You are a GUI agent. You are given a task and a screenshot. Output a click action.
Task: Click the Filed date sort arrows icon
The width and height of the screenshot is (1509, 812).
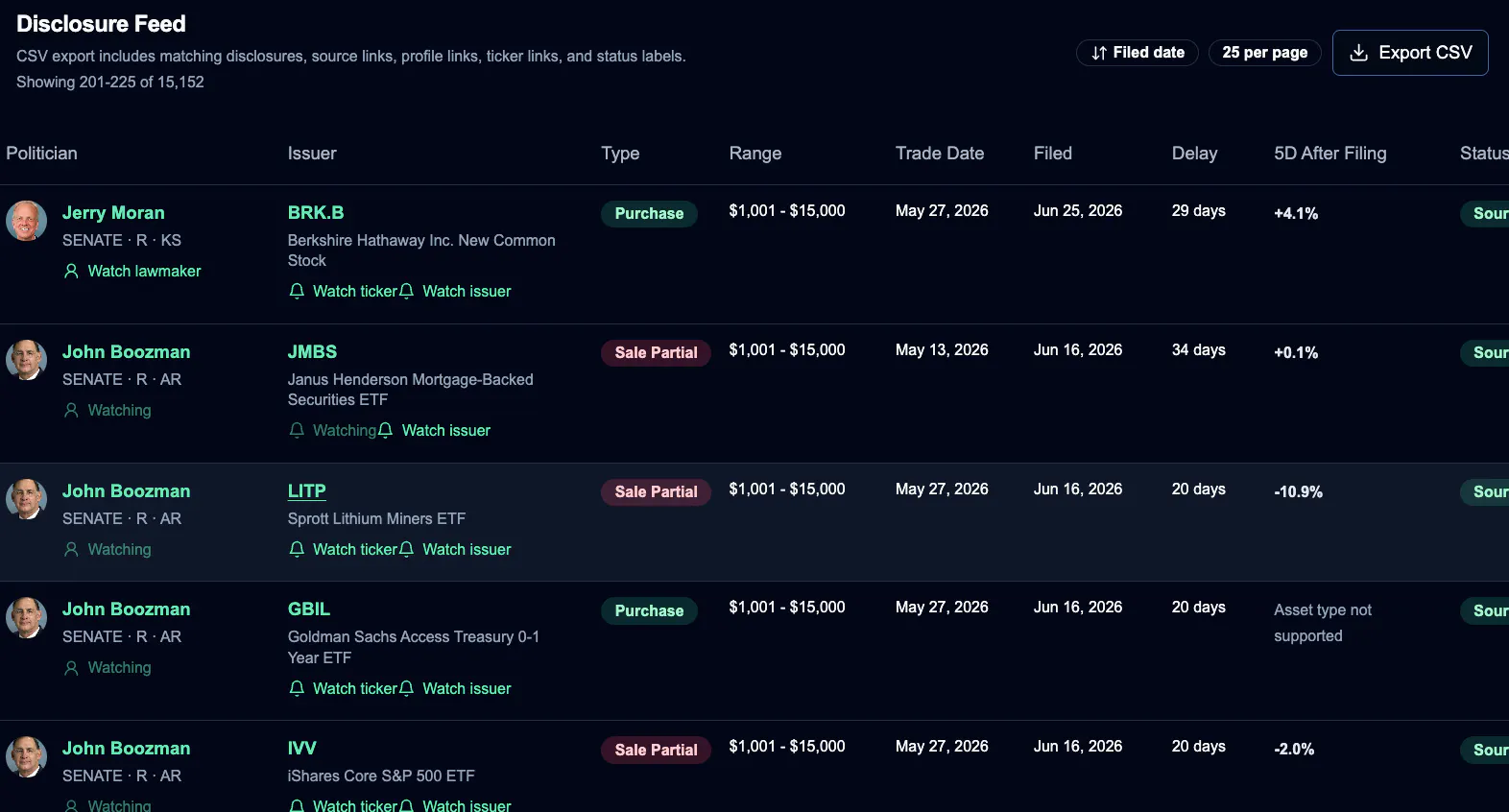coord(1099,53)
